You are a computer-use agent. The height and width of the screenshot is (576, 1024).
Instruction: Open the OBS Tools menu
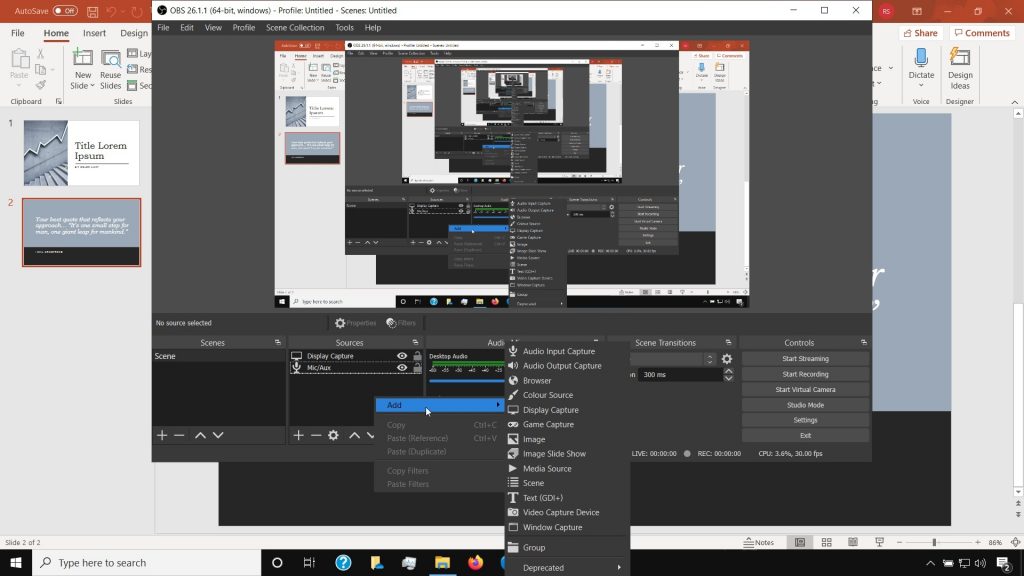344,27
